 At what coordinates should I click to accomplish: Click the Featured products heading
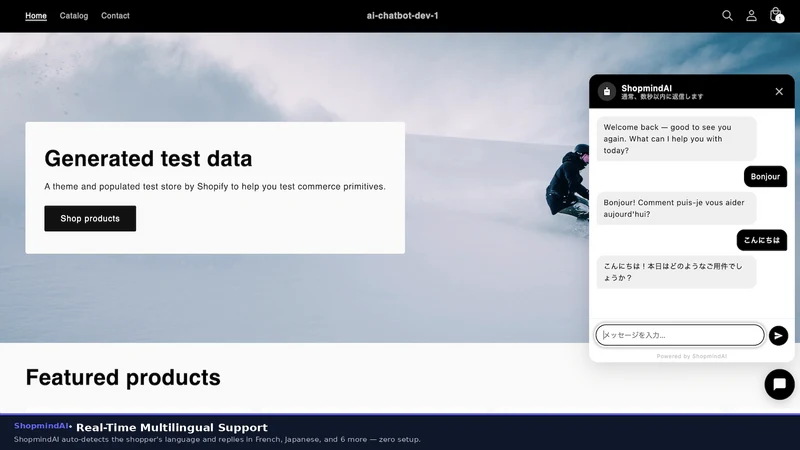pos(123,378)
